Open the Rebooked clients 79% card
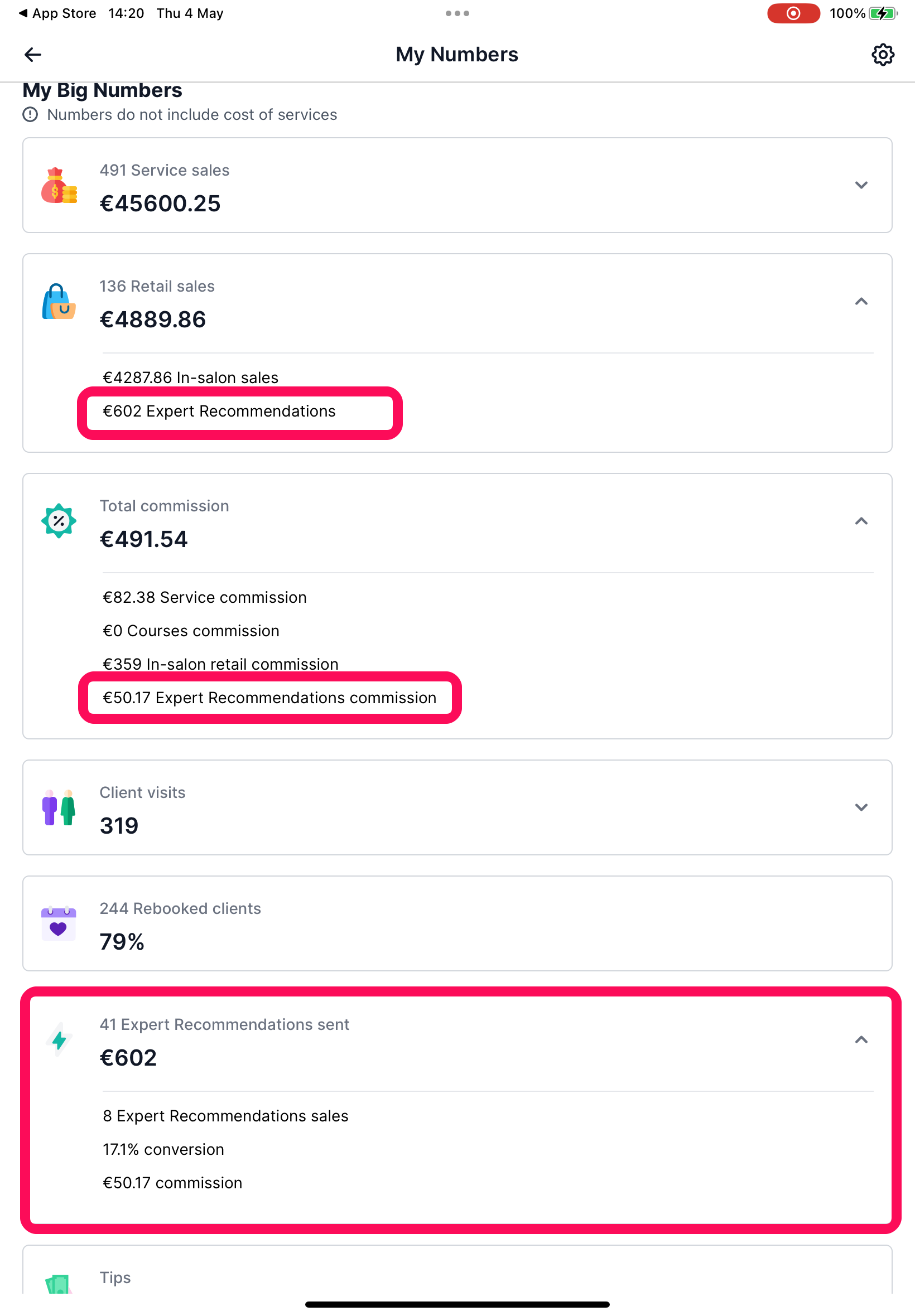Viewport: 915px width, 1316px height. [457, 923]
